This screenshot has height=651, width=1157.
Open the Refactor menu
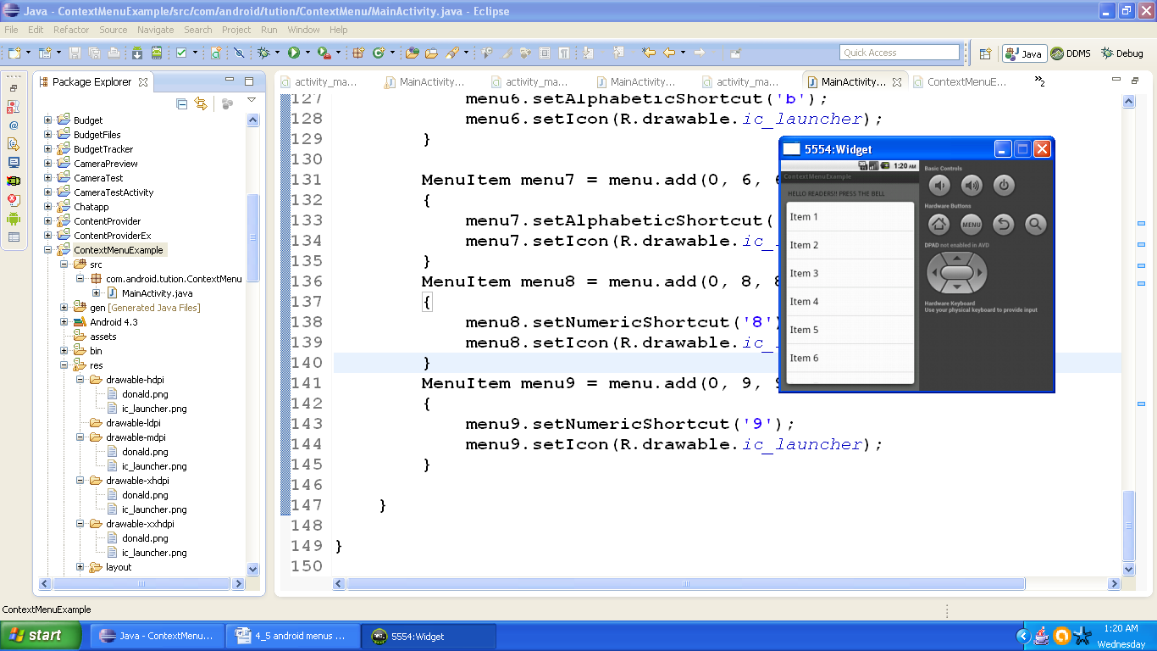click(71, 30)
